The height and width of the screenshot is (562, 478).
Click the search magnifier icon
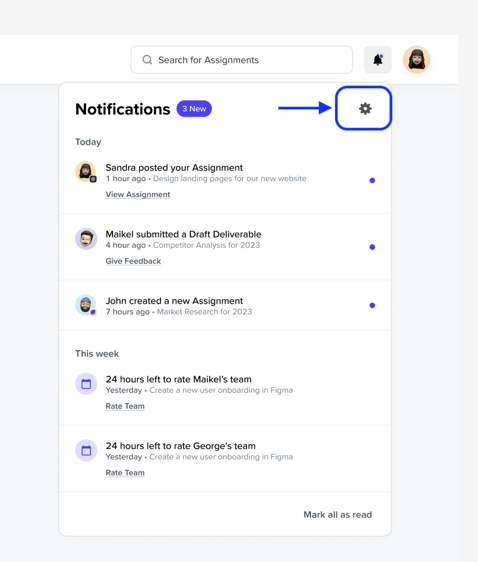click(x=147, y=59)
